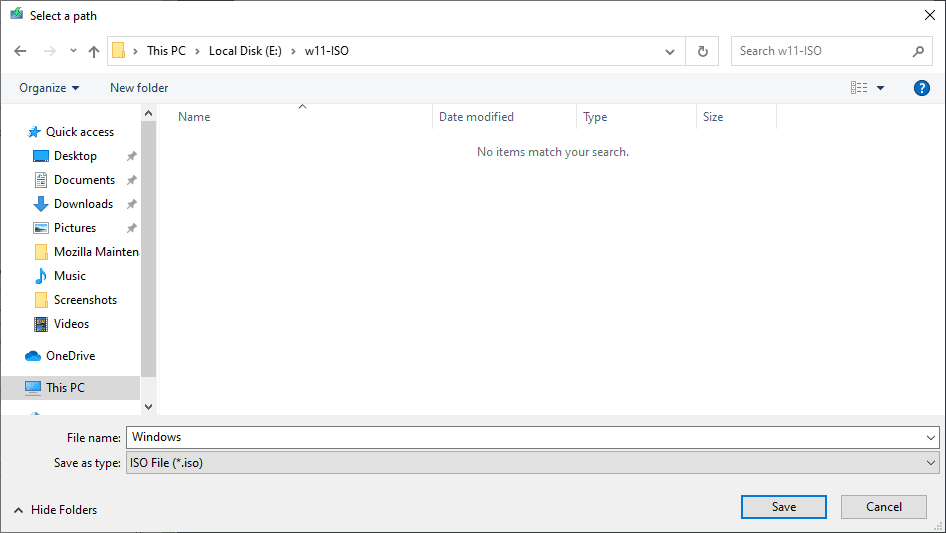Open the Organize menu
Screen dimensions: 946x533
[49, 88]
